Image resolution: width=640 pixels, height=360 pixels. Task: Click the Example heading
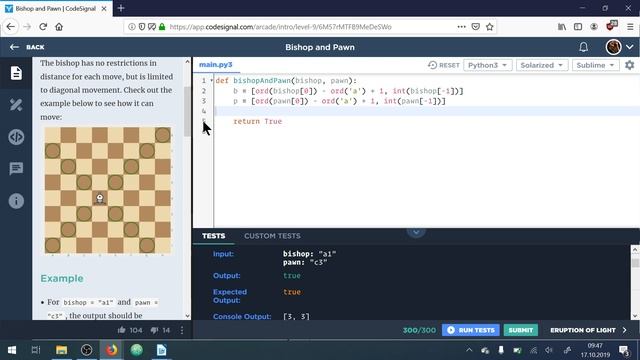(x=62, y=278)
